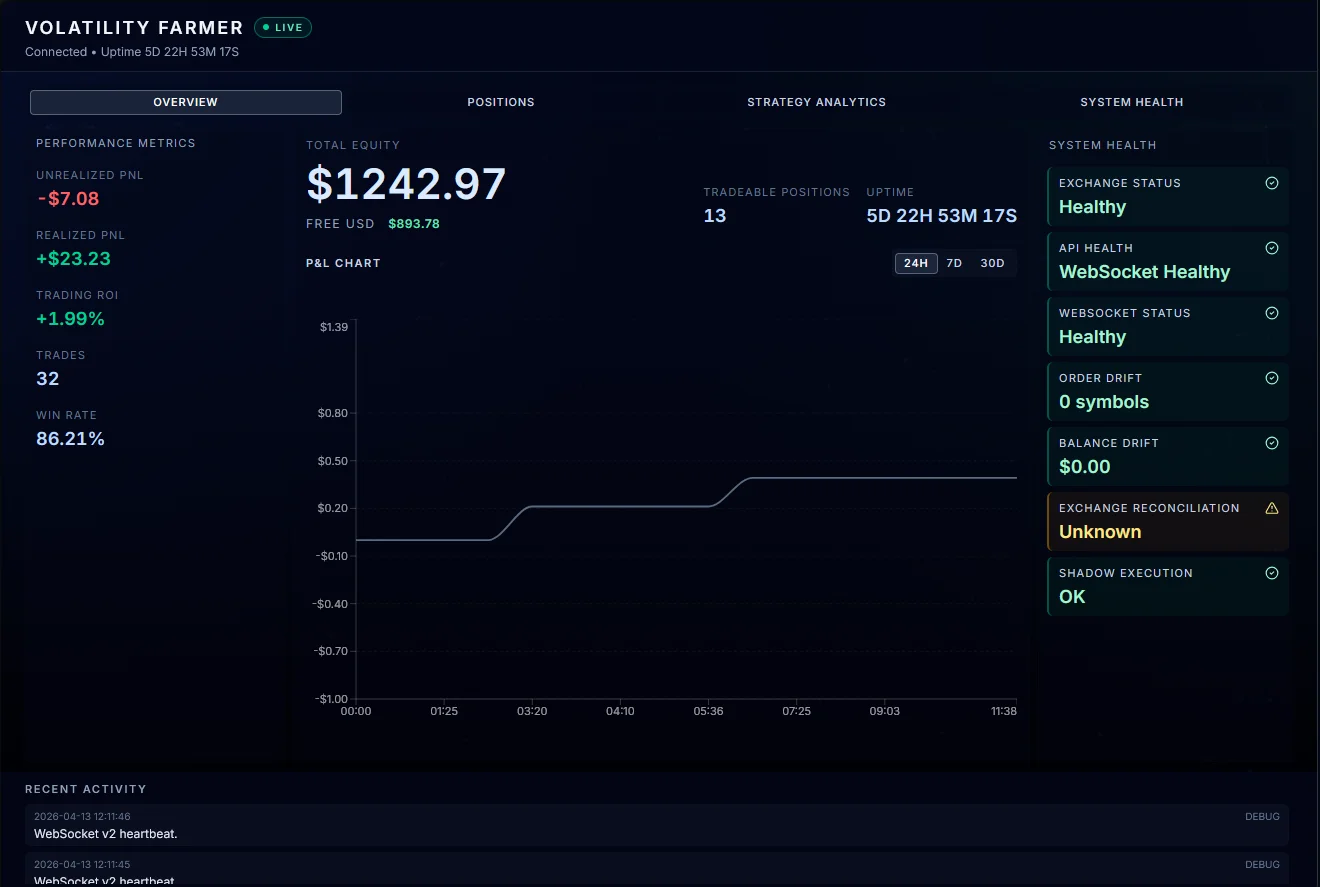This screenshot has height=887, width=1320.
Task: Click the Total Equity $1242.97 value
Action: tap(406, 184)
